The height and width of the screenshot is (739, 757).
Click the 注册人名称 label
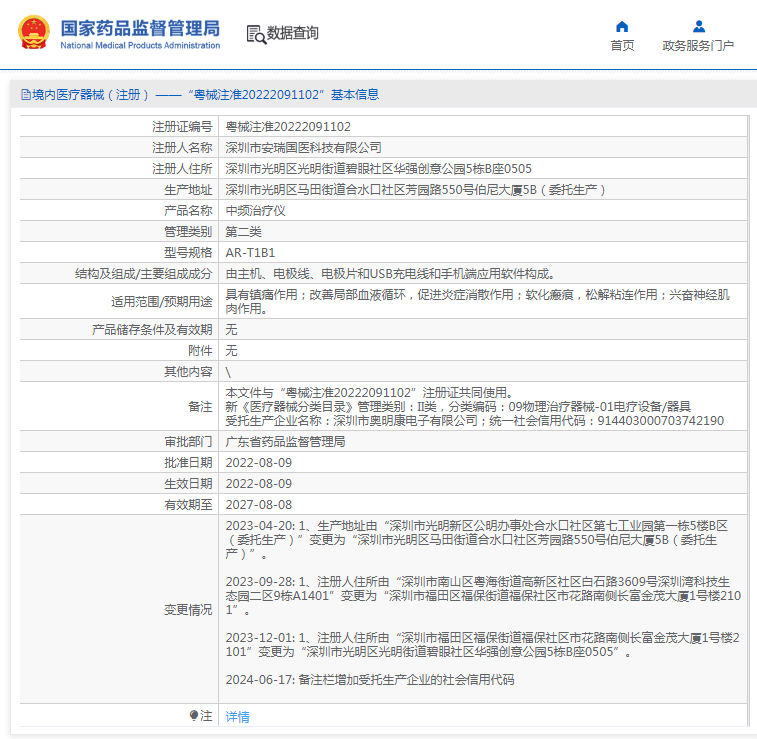pos(182,148)
